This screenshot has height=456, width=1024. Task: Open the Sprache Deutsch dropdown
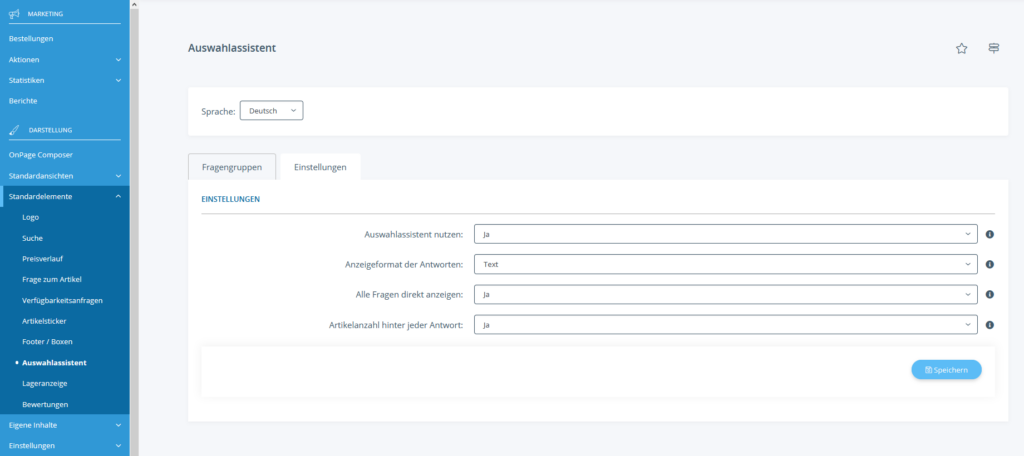[x=271, y=111]
